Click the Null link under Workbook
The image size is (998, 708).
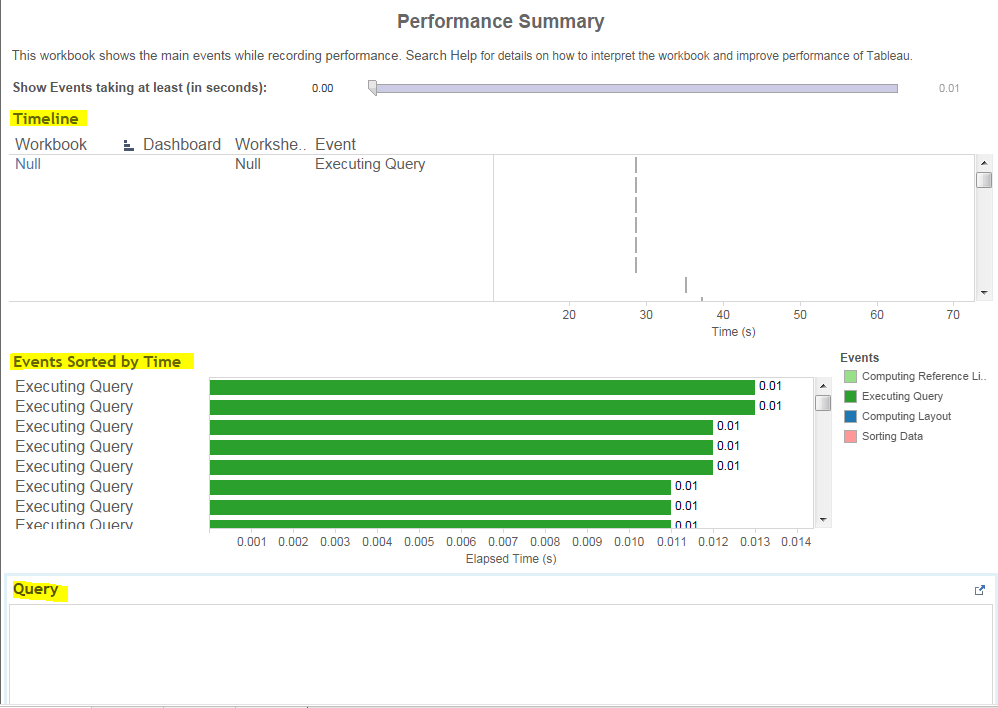coord(27,164)
